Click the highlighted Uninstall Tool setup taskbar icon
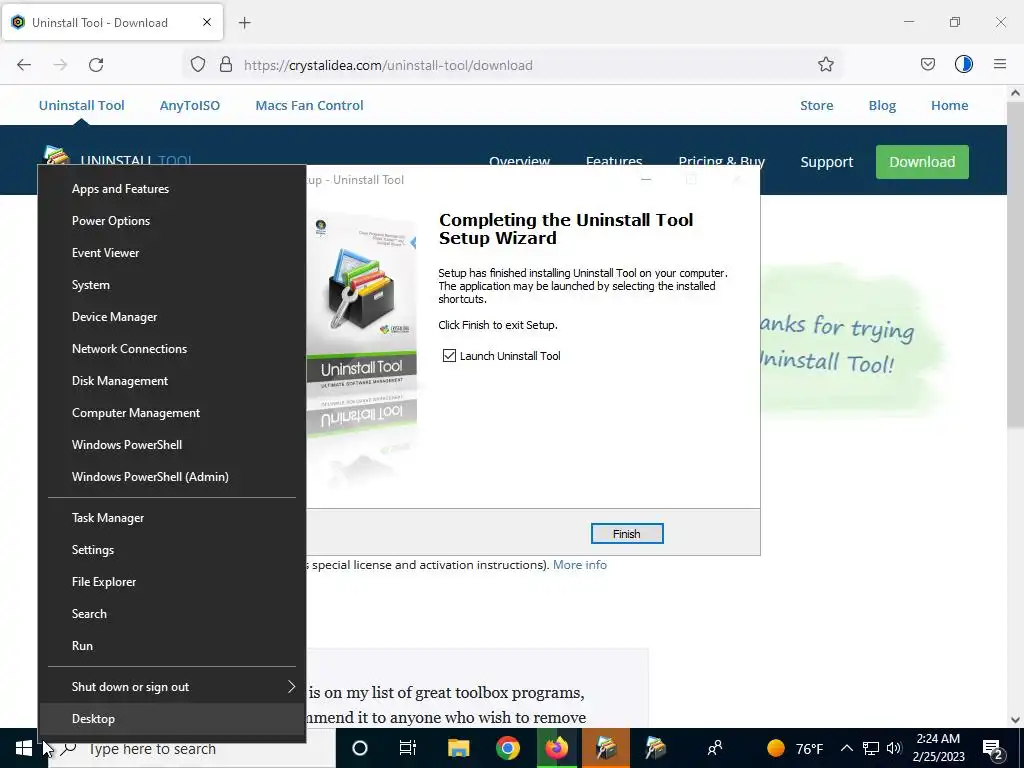Viewport: 1024px width, 768px height. tap(606, 748)
